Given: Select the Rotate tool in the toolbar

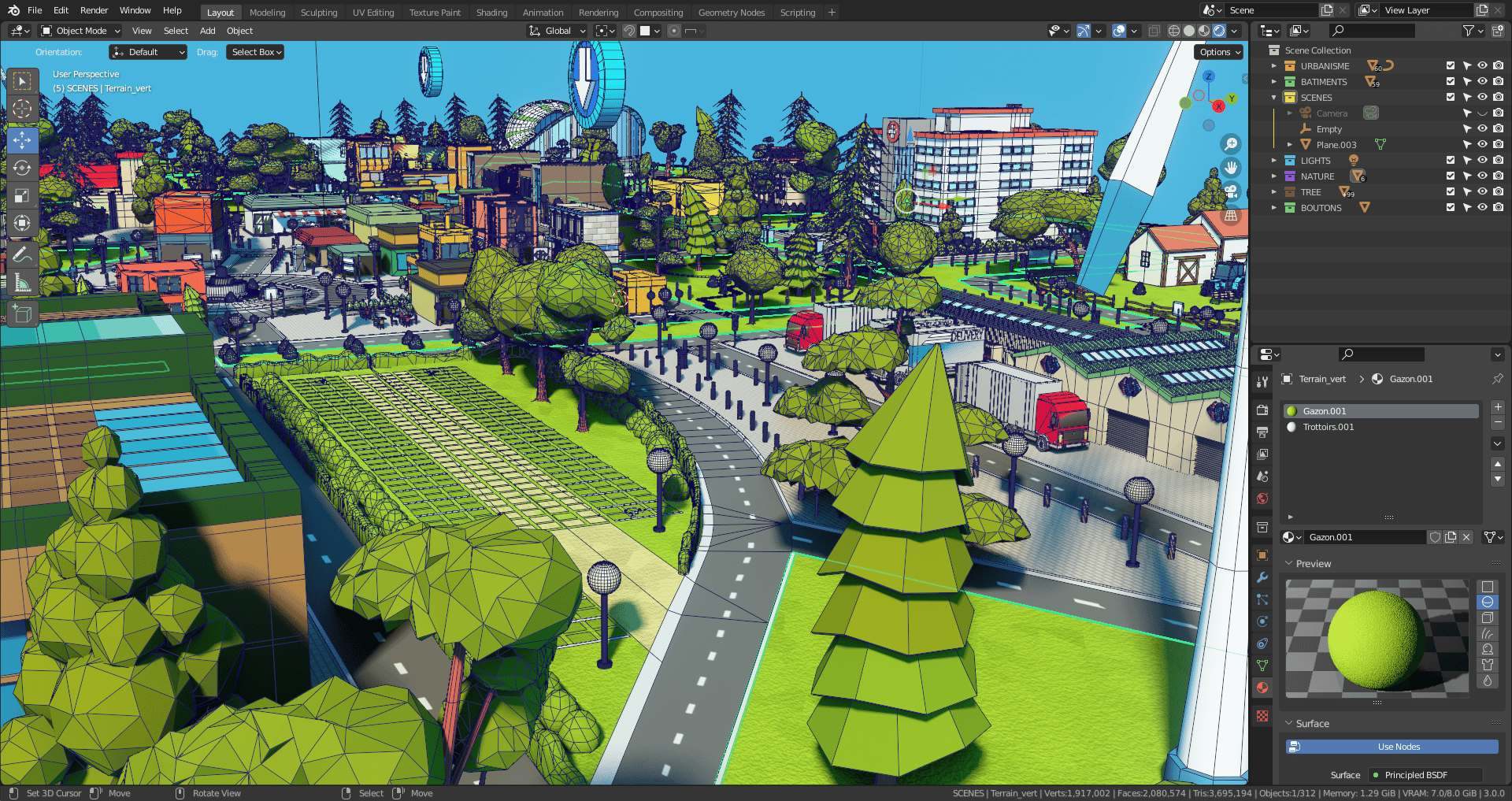Looking at the screenshot, I should [22, 167].
